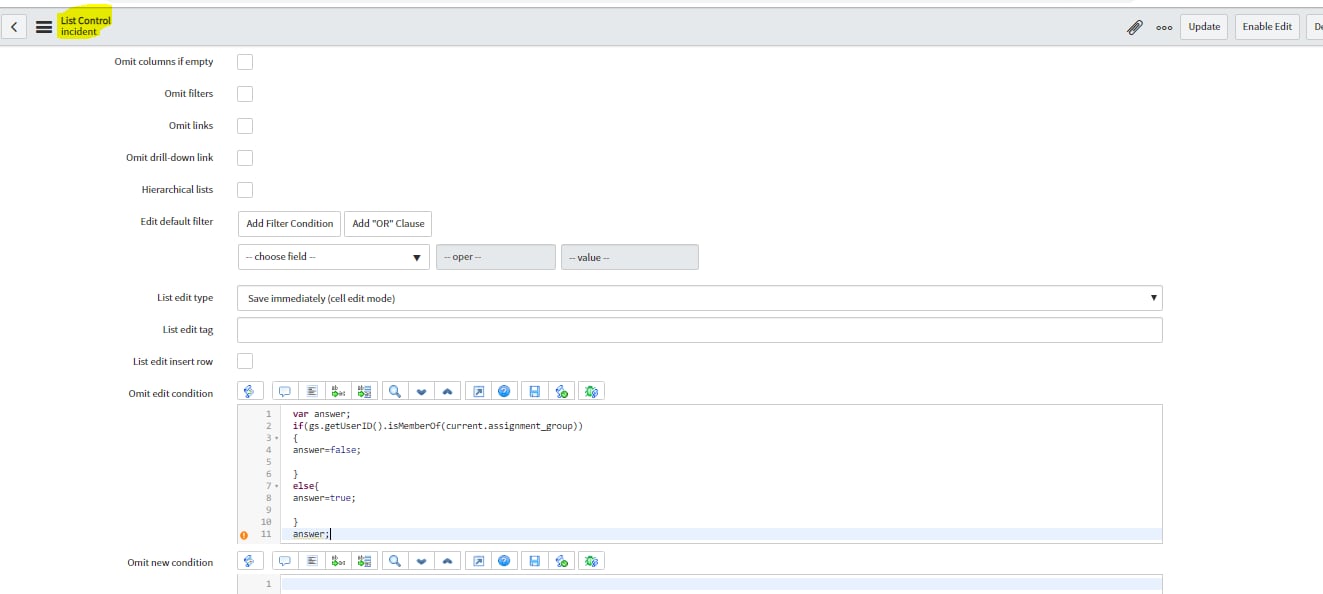Screen dimensions: 1323x594
Task: Run syntax check on Omit new condition script
Action: tap(561, 561)
